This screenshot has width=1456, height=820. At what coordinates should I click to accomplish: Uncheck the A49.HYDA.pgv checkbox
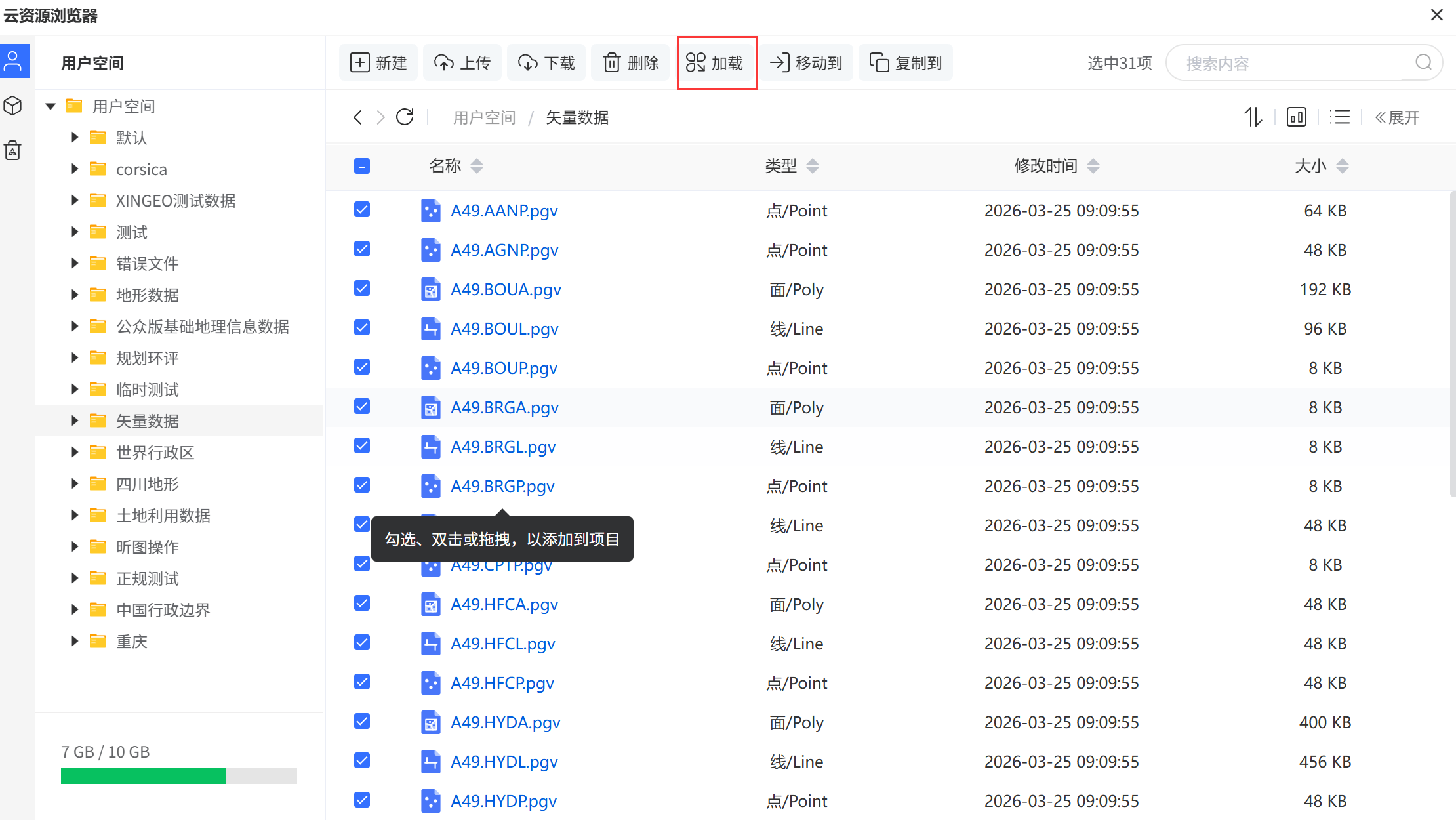(362, 721)
